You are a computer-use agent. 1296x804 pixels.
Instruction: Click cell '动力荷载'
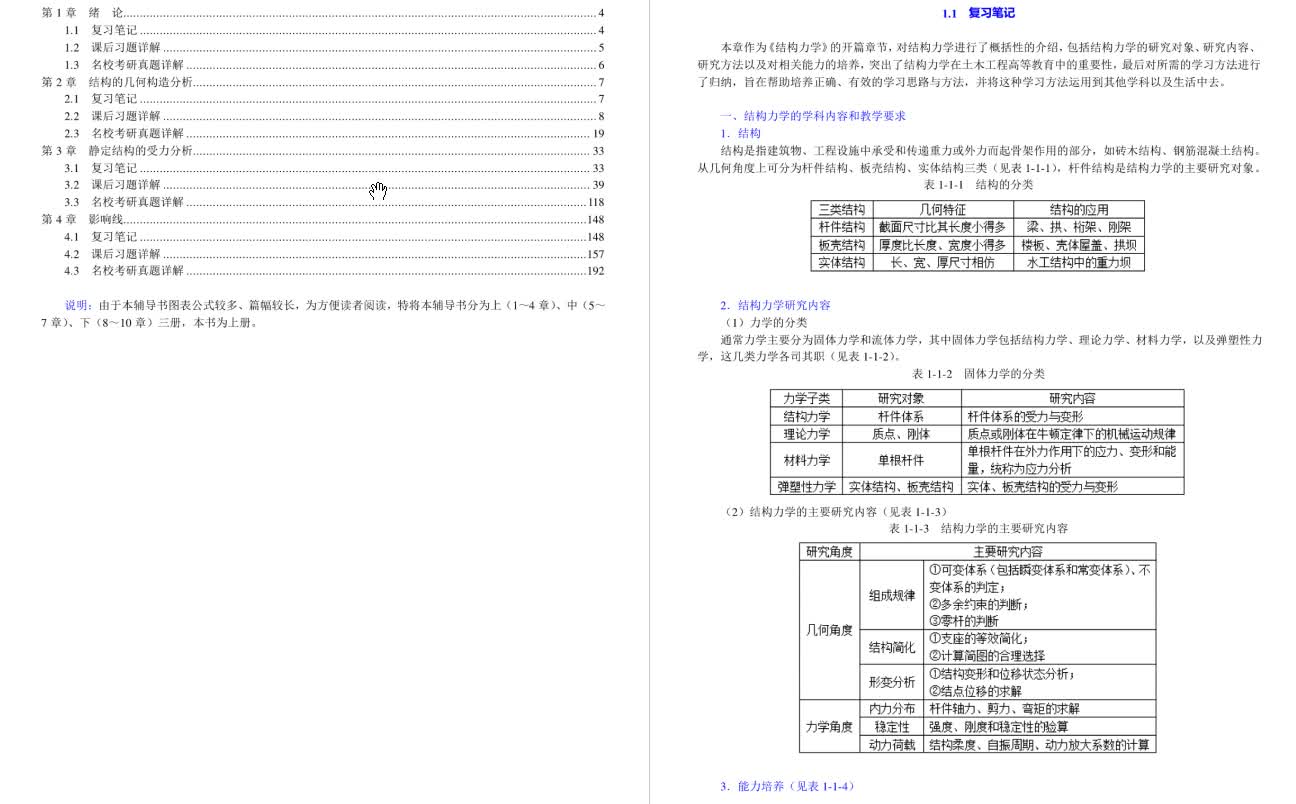[x=892, y=744]
